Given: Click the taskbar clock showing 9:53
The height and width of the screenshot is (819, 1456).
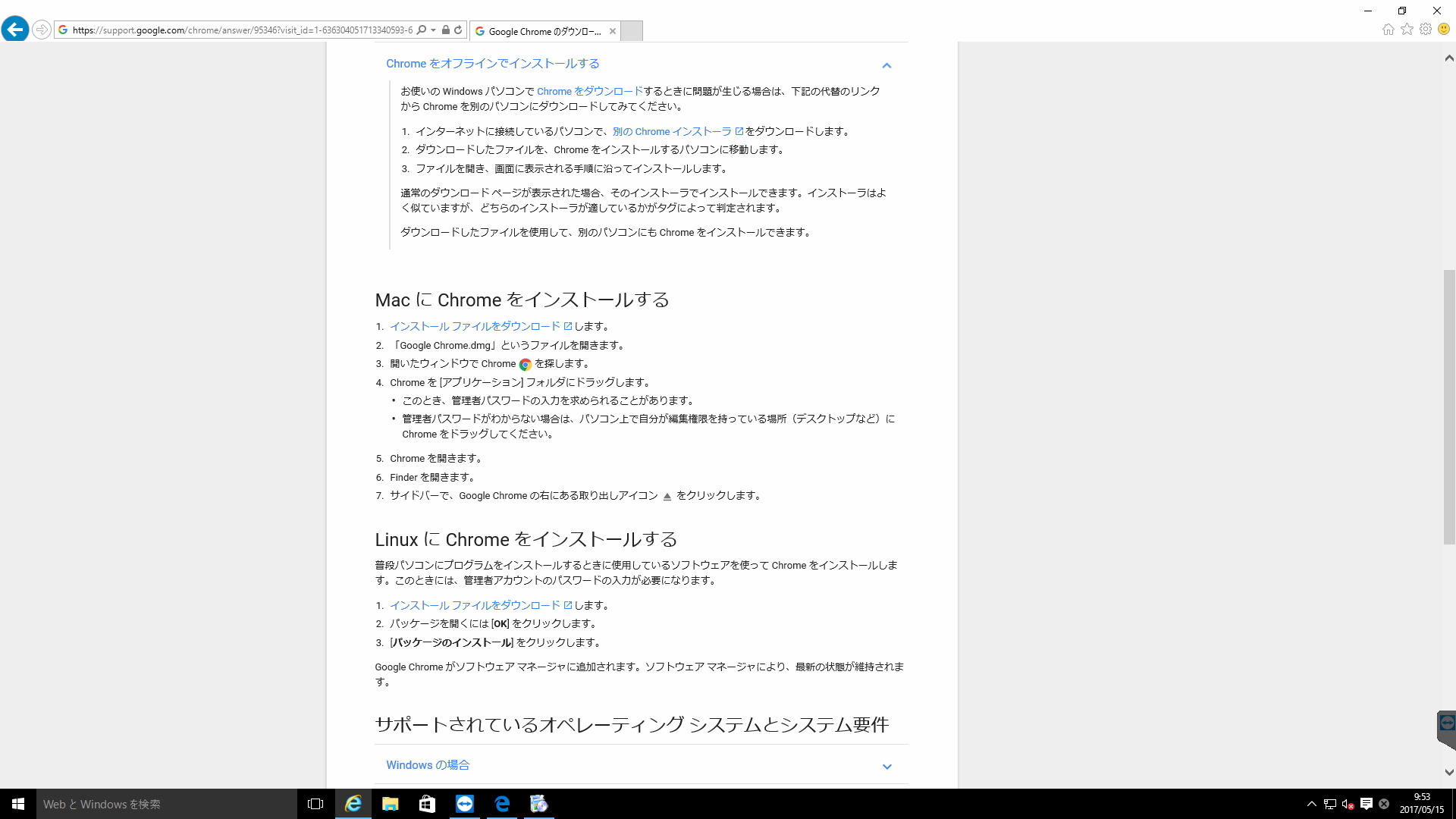Looking at the screenshot, I should [1422, 804].
